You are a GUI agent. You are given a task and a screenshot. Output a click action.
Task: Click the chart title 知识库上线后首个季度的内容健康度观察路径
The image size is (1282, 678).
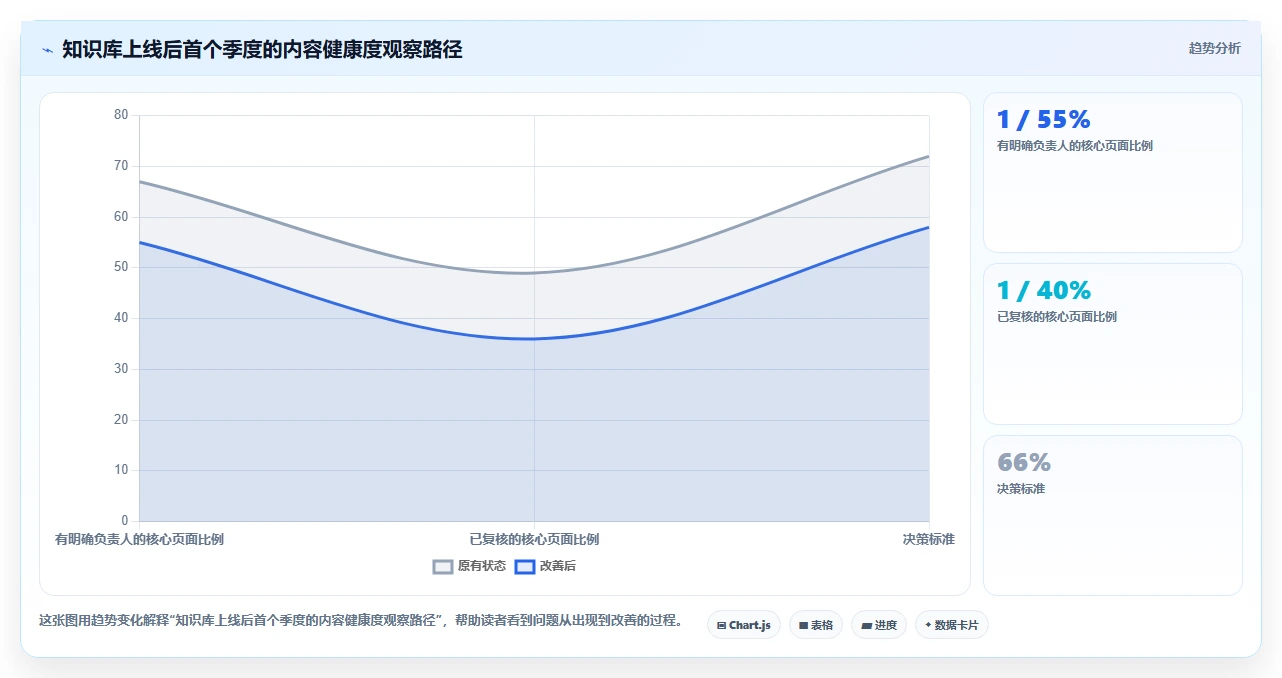262,49
